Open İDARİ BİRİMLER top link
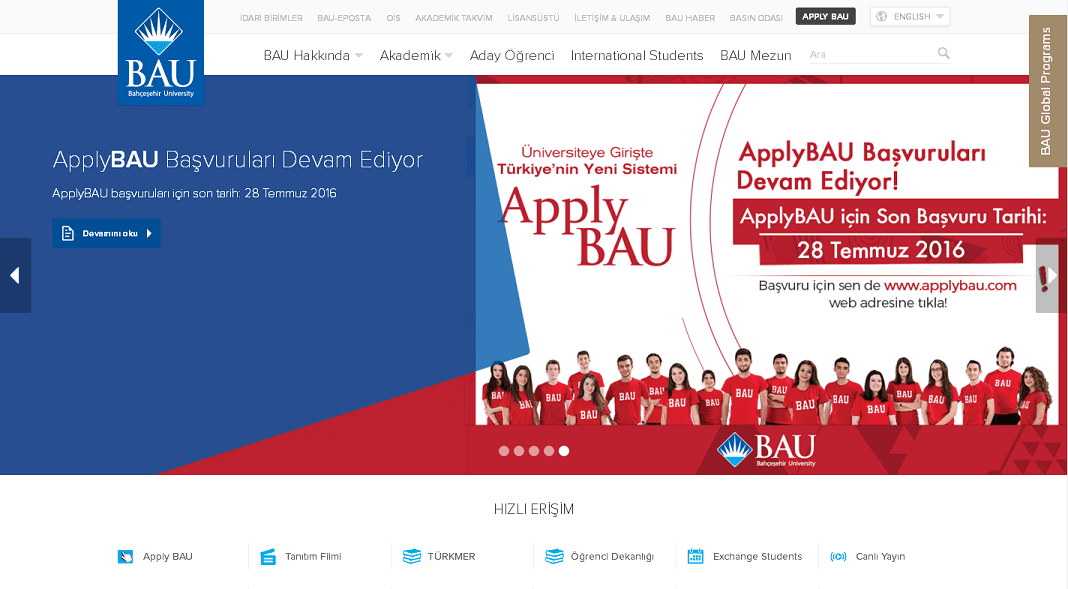Viewport: 1068px width, 589px height. (x=271, y=18)
